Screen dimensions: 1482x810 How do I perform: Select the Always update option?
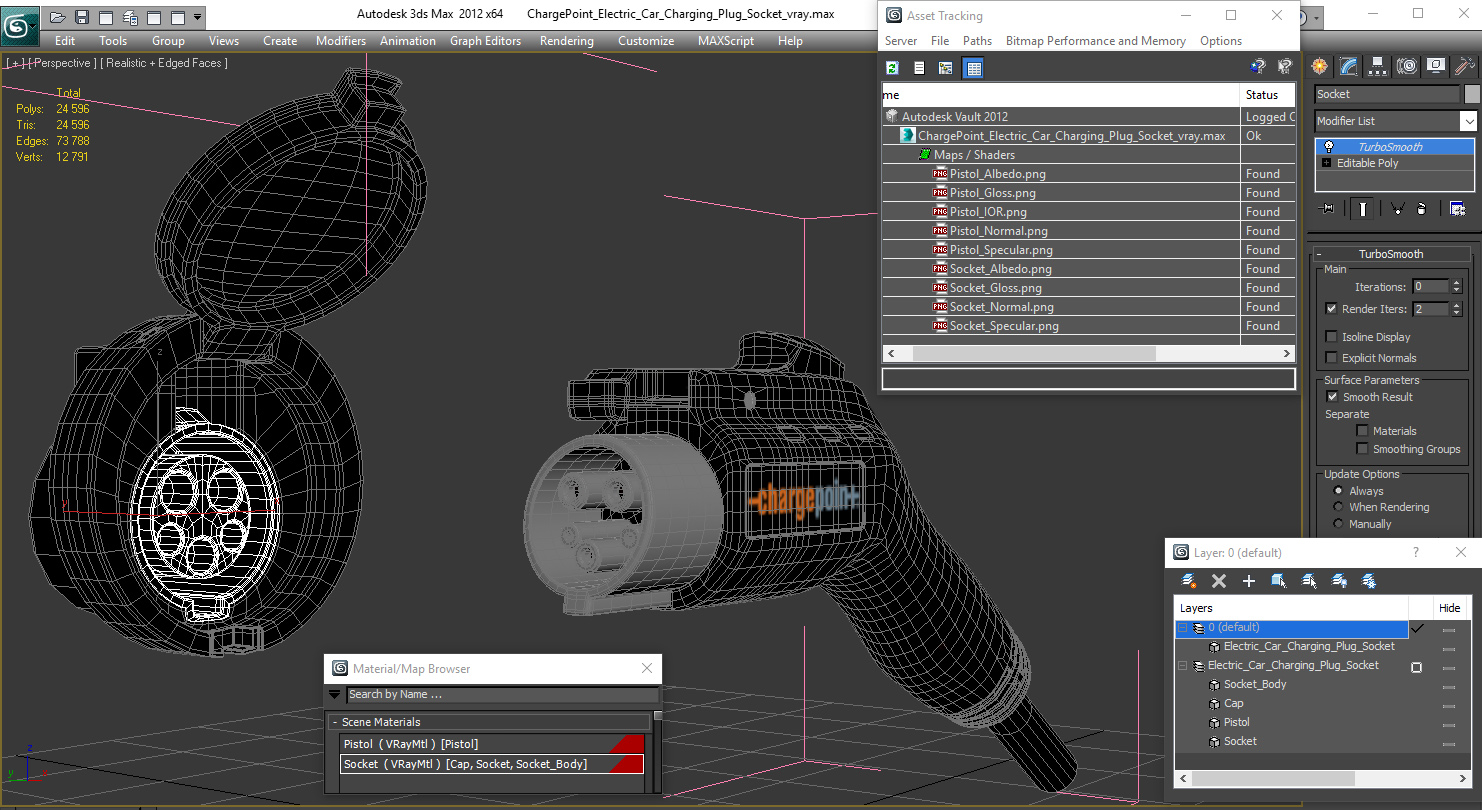pos(1339,491)
